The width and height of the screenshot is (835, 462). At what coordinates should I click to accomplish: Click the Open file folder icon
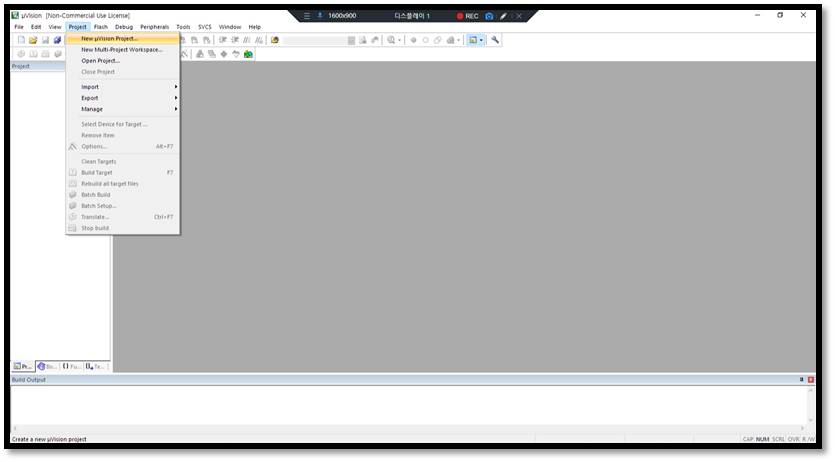33,40
